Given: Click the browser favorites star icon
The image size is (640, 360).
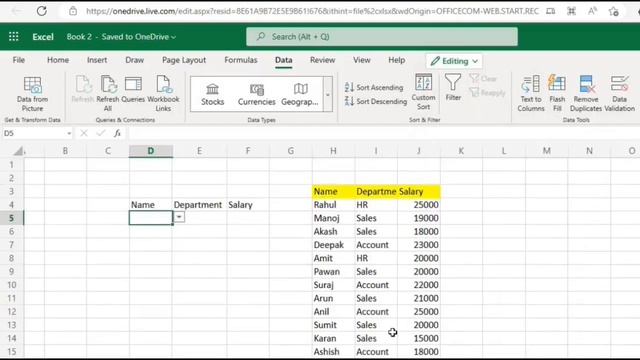Looking at the screenshot, I should pyautogui.click(x=613, y=11).
